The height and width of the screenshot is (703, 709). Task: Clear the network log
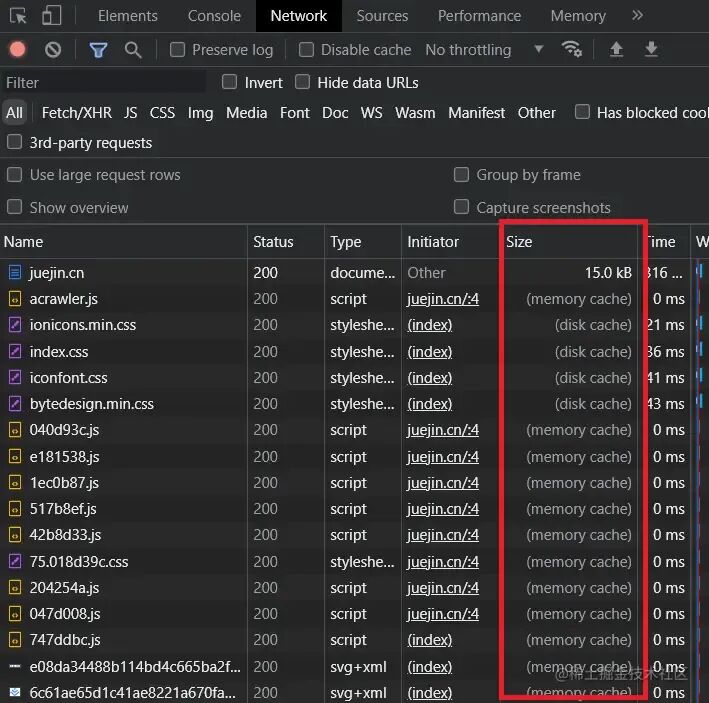tap(53, 49)
